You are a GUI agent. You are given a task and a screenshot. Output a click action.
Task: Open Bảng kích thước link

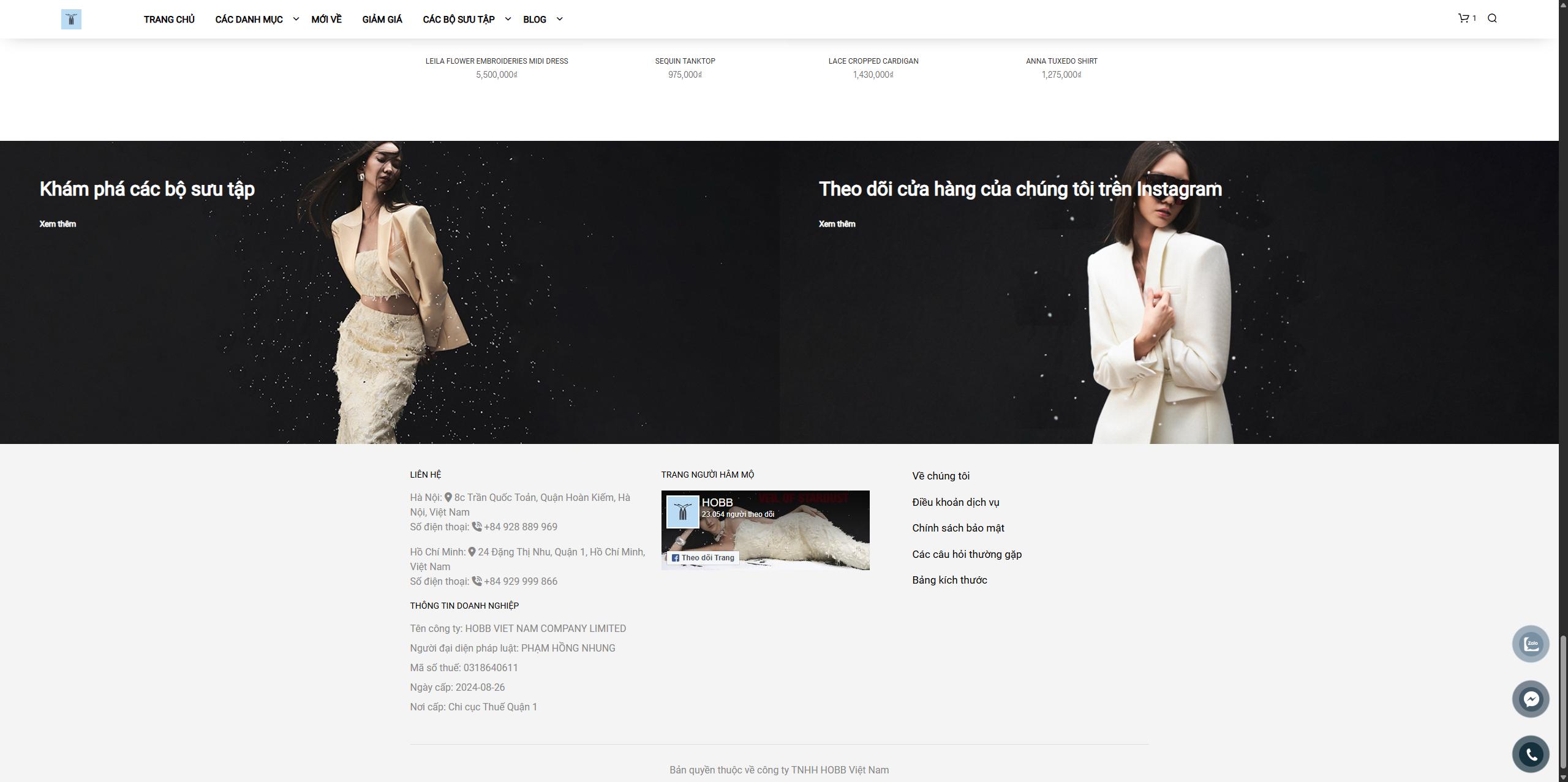pos(949,580)
